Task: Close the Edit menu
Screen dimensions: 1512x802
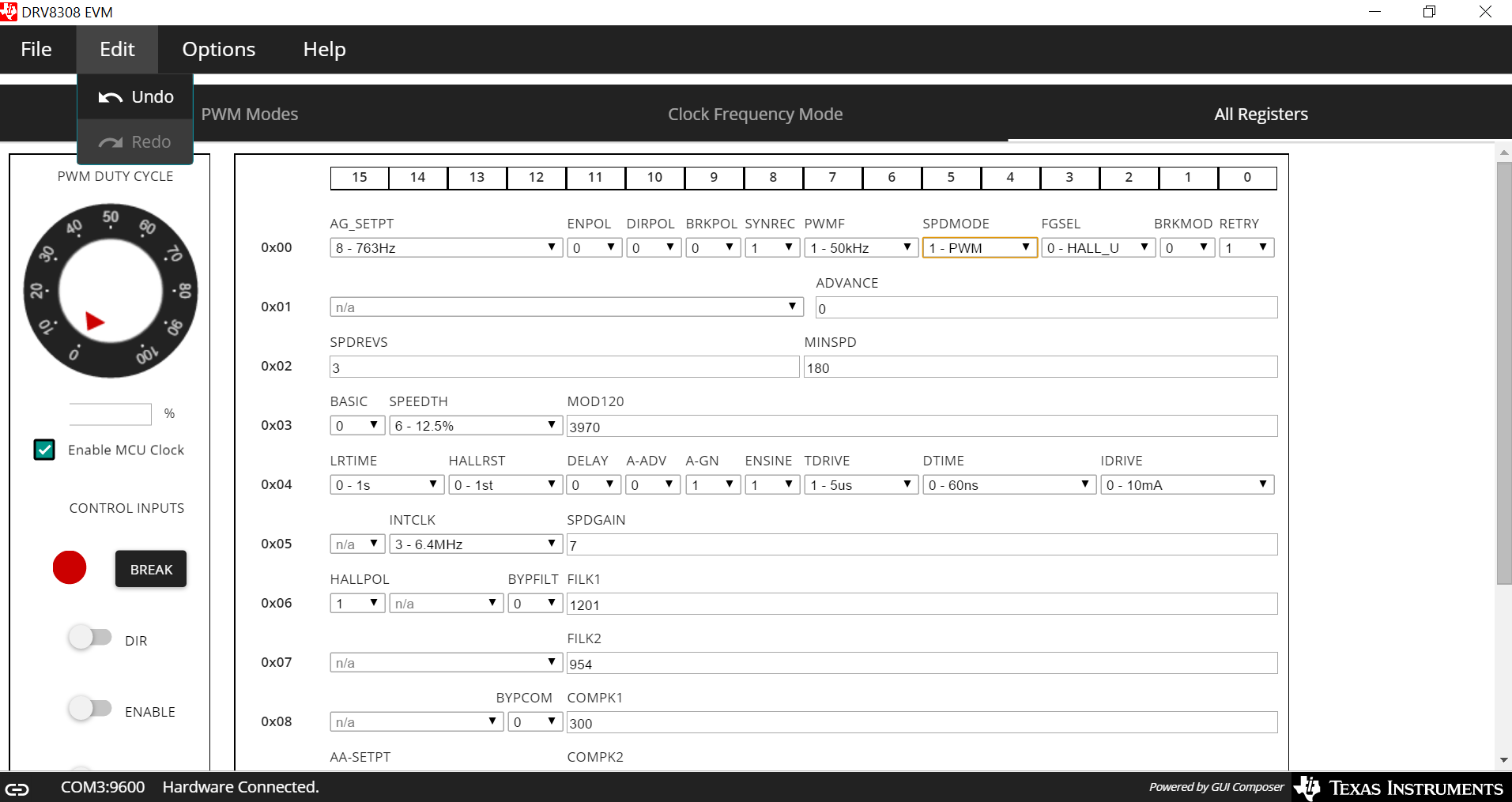Action: tap(117, 49)
